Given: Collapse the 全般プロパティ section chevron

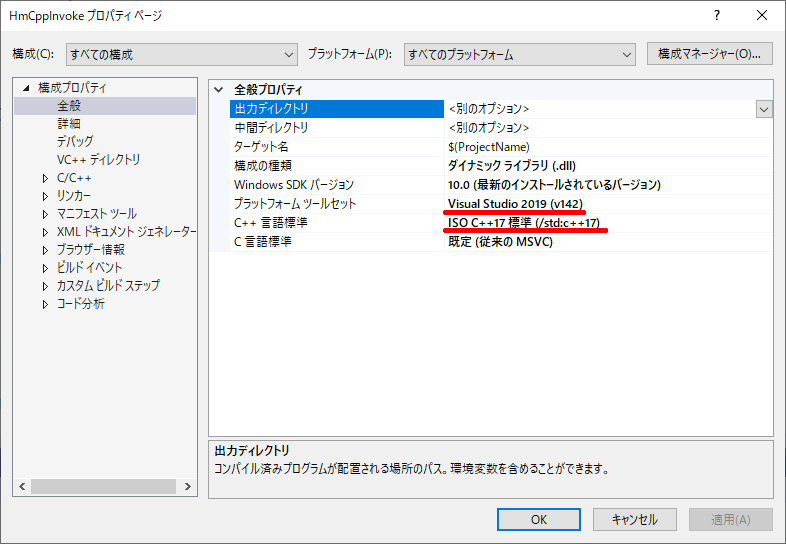Looking at the screenshot, I should [x=219, y=89].
